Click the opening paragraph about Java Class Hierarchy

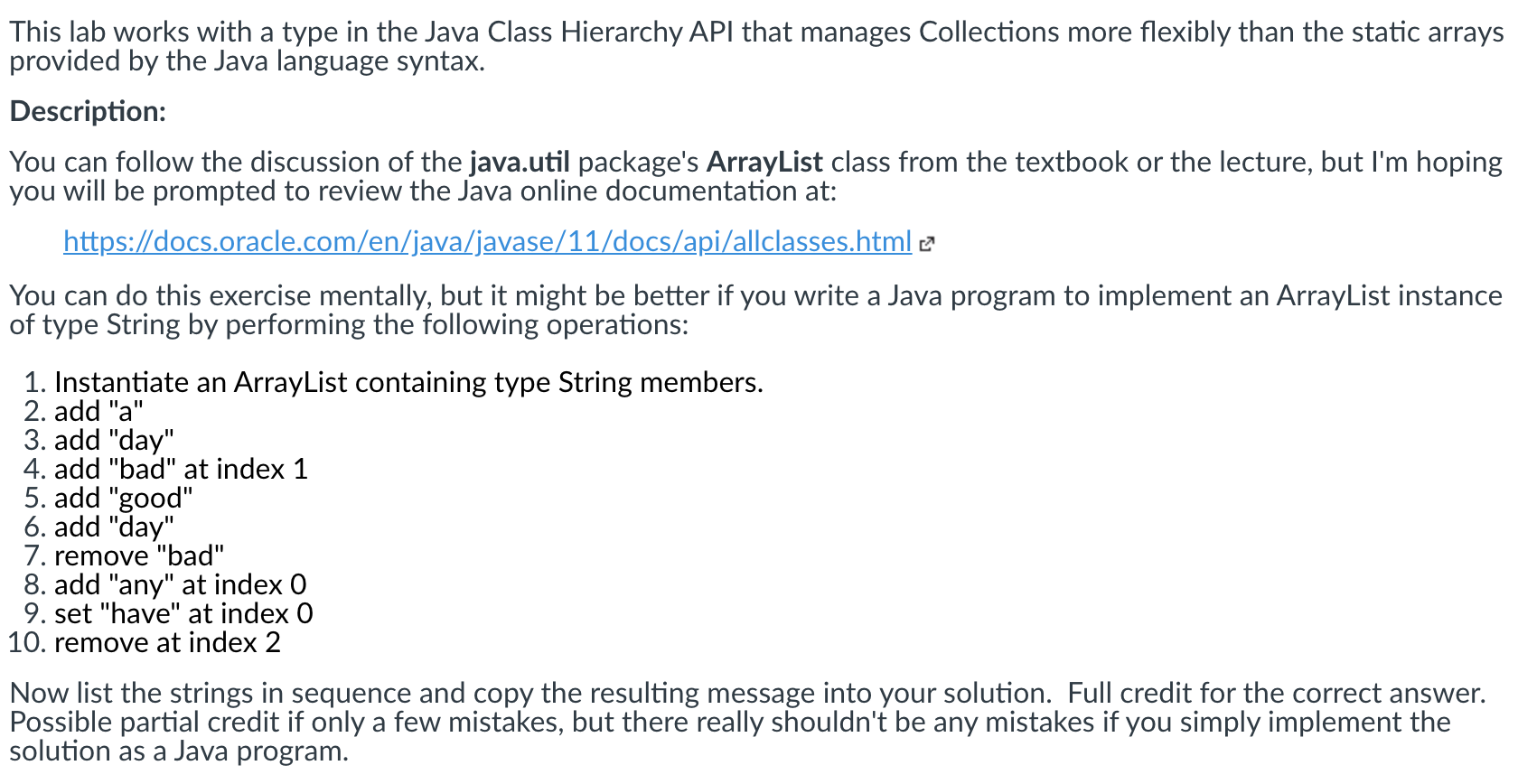pyautogui.click(x=756, y=46)
